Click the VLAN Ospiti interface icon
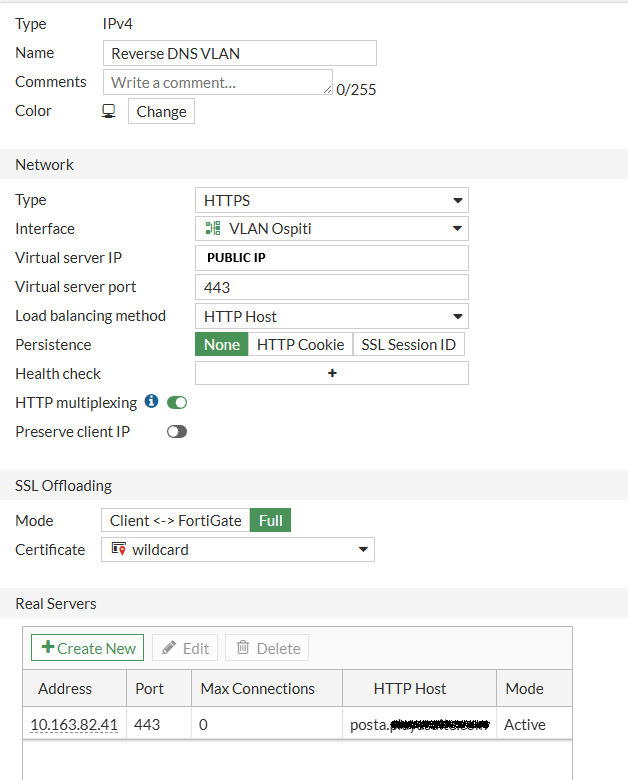 pyautogui.click(x=213, y=229)
